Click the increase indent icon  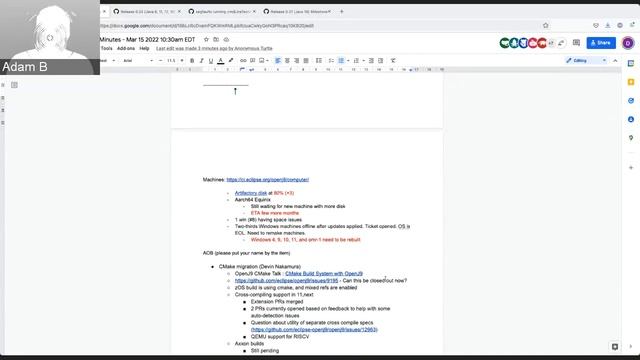click(x=380, y=60)
